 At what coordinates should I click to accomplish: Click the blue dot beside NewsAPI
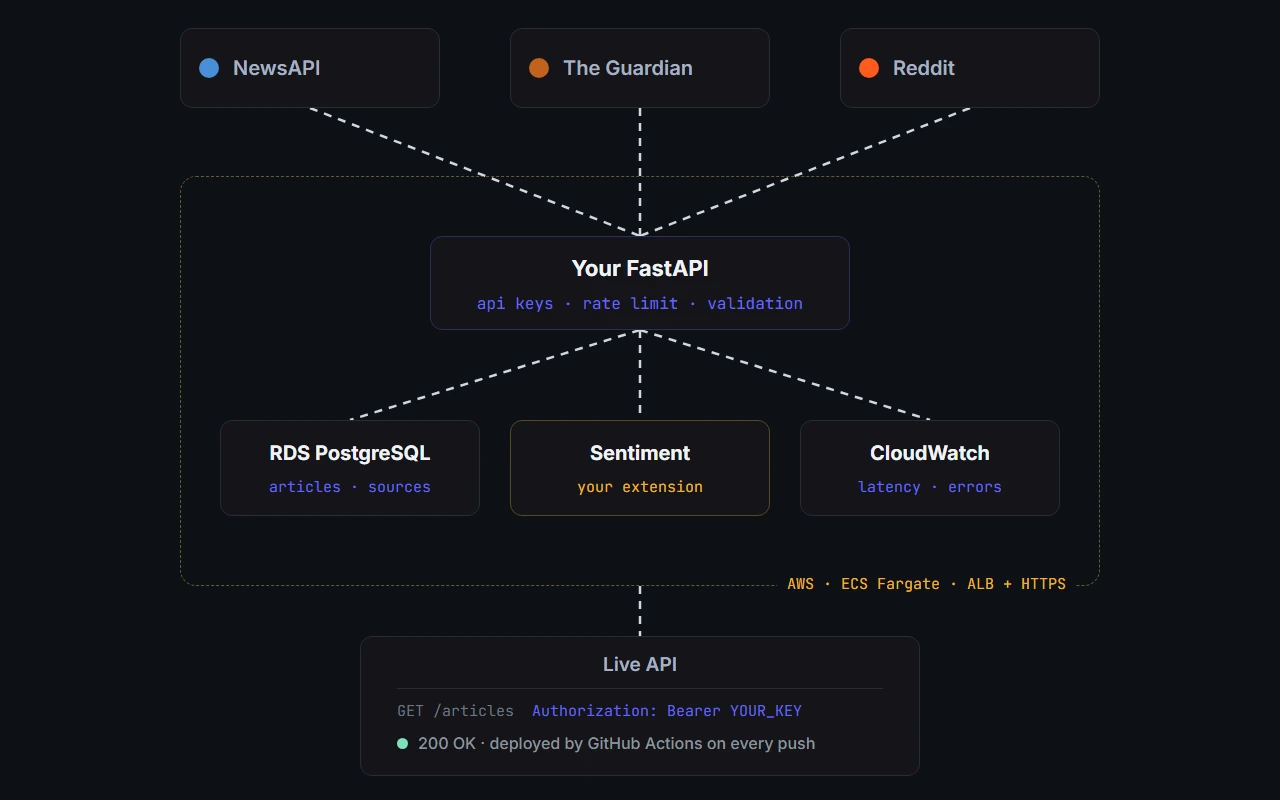209,68
